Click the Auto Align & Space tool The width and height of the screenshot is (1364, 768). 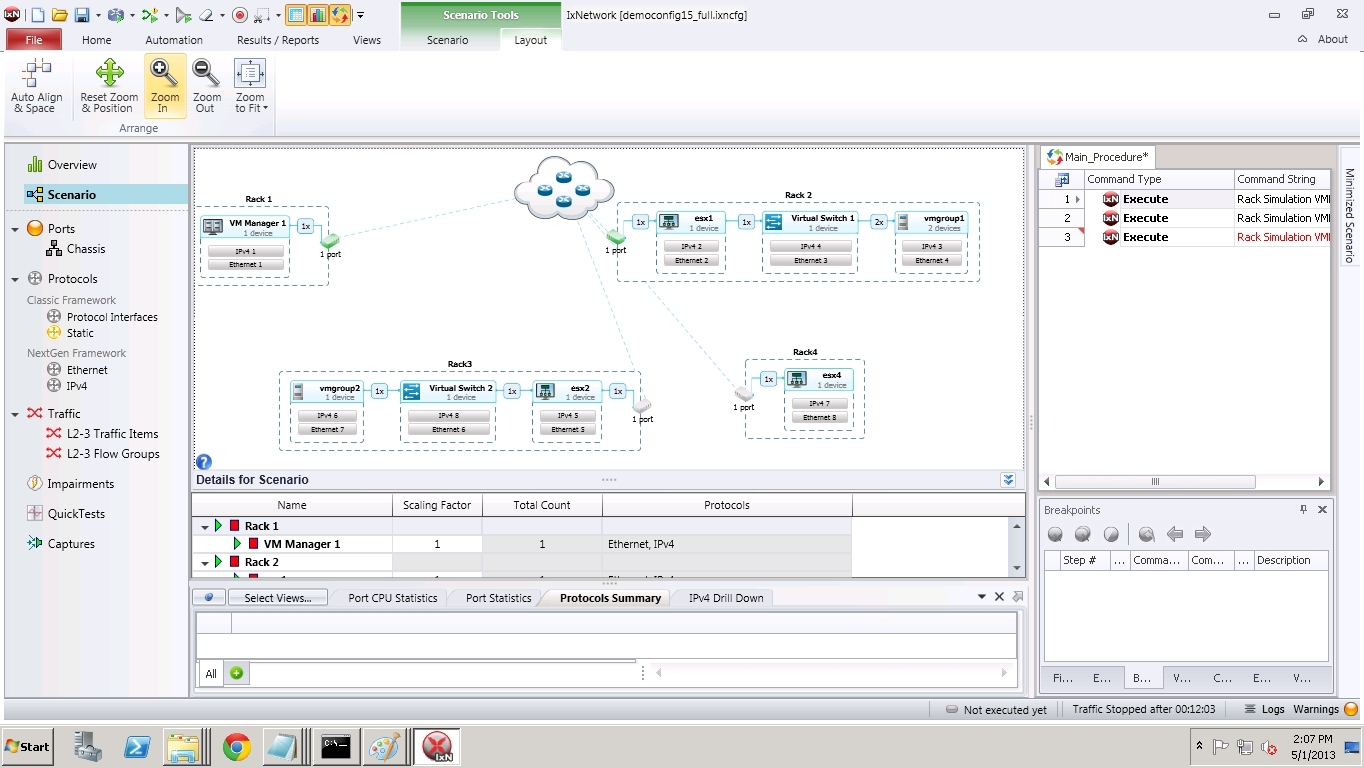pyautogui.click(x=36, y=86)
